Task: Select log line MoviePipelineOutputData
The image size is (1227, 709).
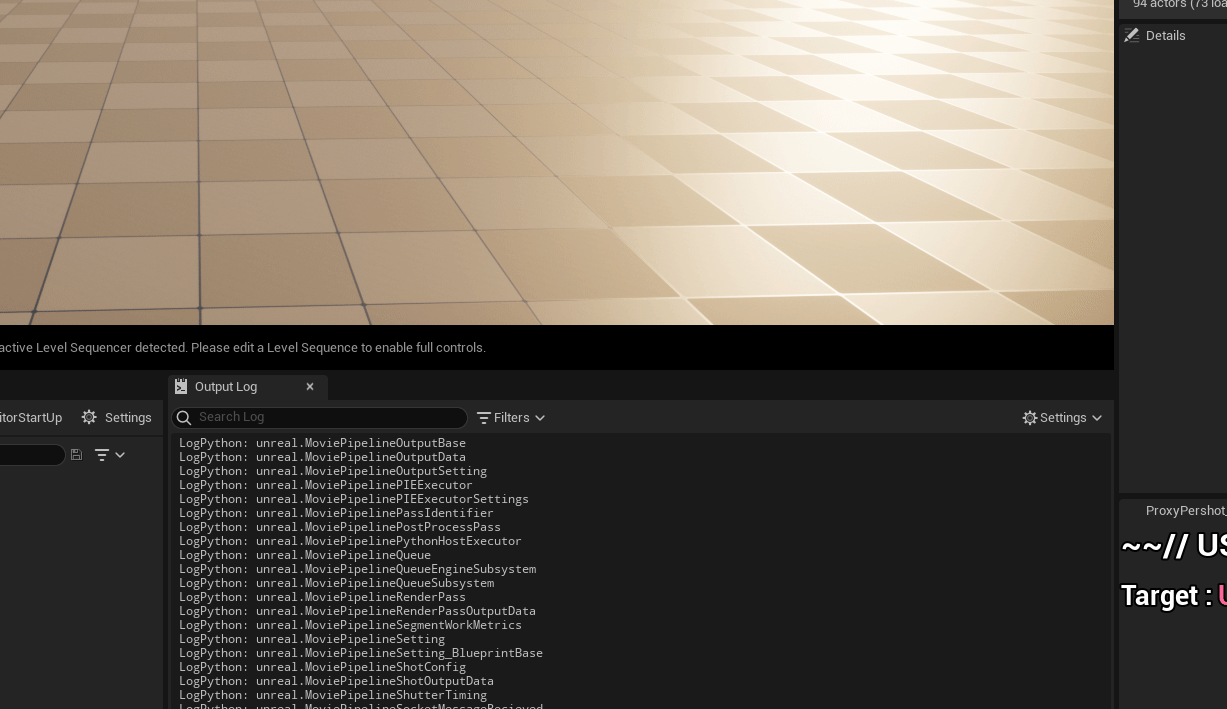Action: point(322,457)
